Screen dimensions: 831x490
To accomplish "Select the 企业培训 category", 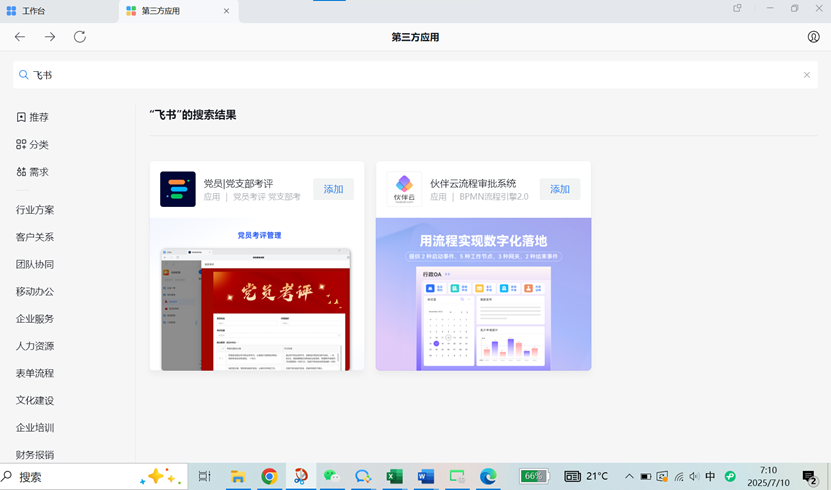I will (35, 427).
